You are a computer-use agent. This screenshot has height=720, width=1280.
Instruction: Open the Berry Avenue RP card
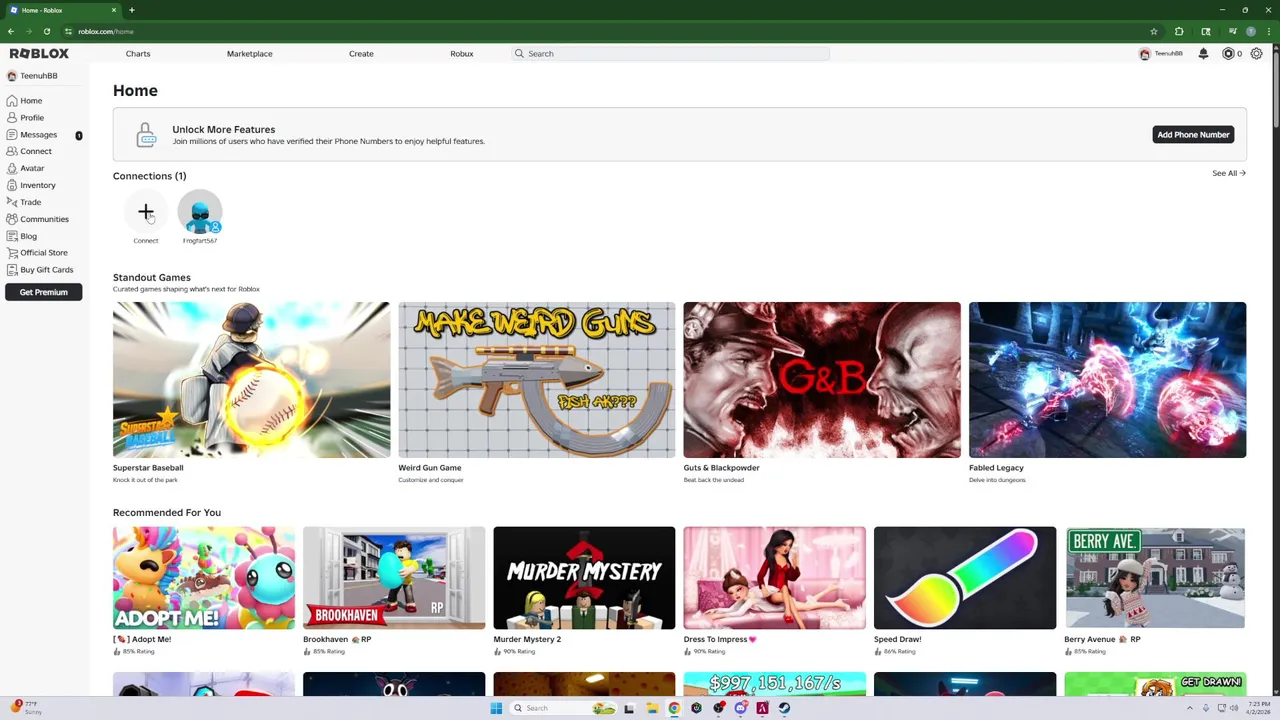(1155, 591)
